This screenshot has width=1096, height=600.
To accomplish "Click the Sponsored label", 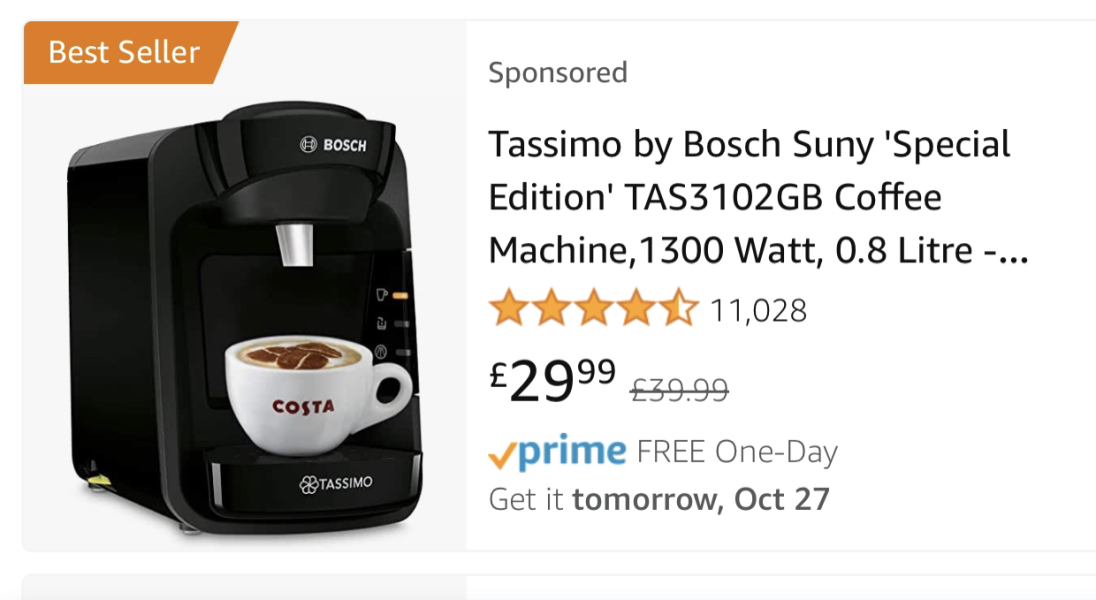I will coord(557,73).
